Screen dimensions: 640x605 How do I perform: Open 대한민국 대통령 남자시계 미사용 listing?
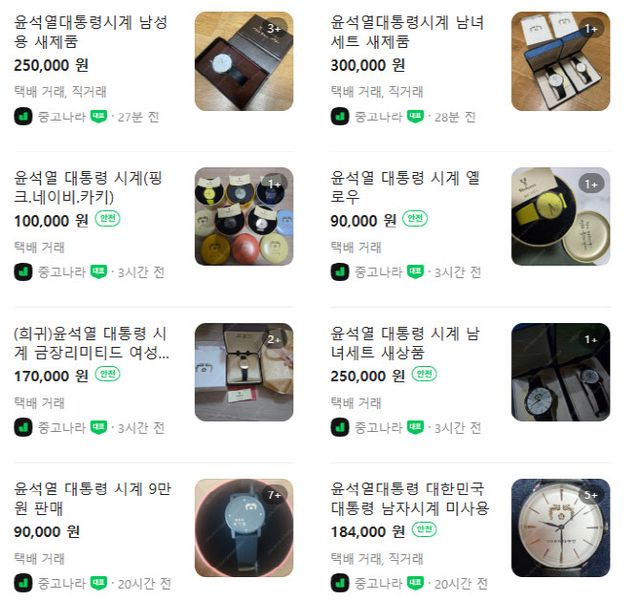click(409, 498)
